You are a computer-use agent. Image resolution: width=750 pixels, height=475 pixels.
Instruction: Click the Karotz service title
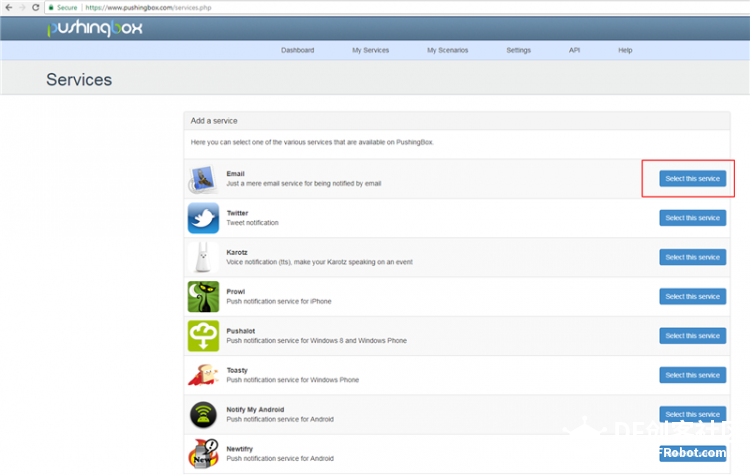pyautogui.click(x=237, y=252)
